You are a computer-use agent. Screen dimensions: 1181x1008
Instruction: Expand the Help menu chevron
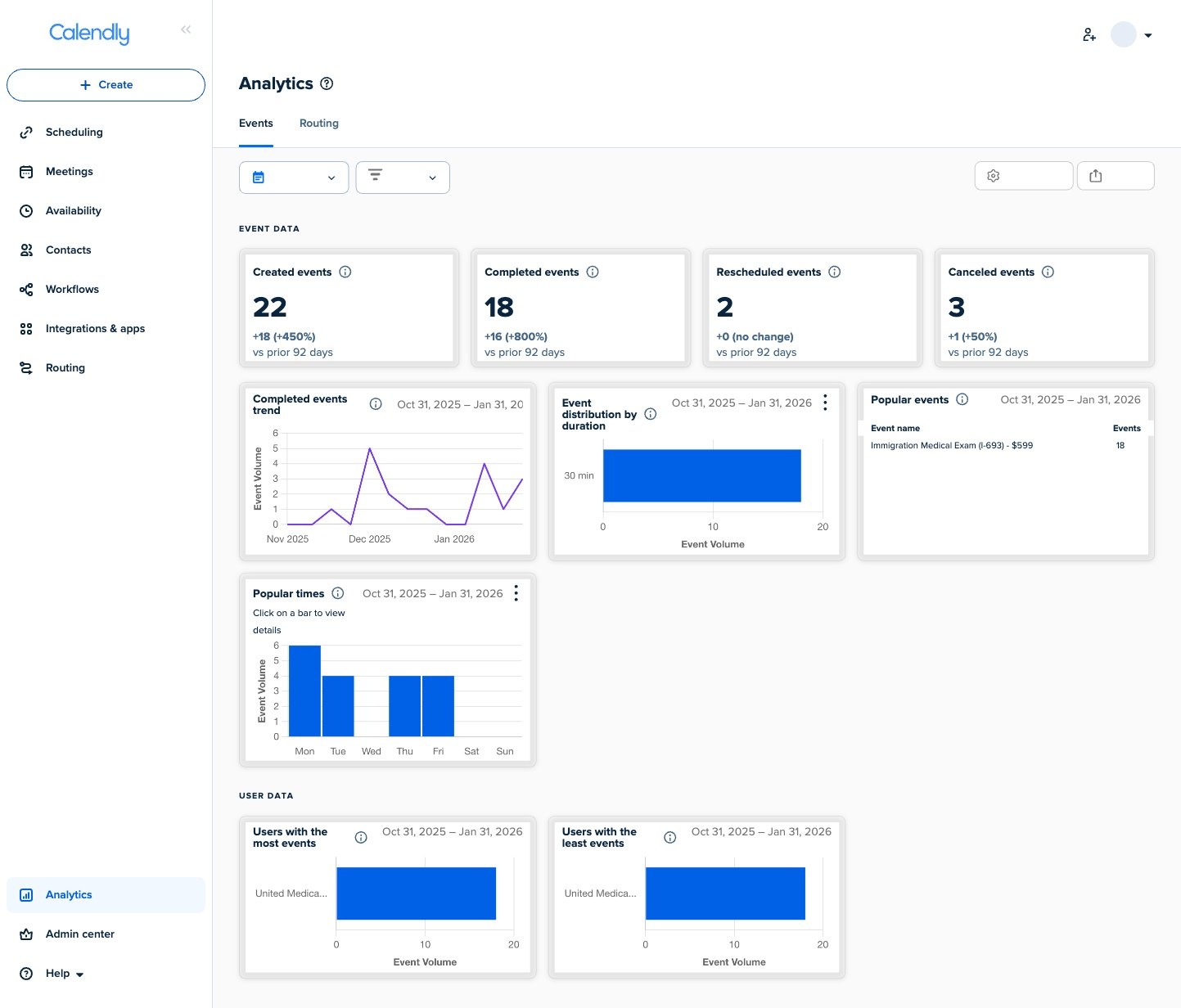(79, 974)
